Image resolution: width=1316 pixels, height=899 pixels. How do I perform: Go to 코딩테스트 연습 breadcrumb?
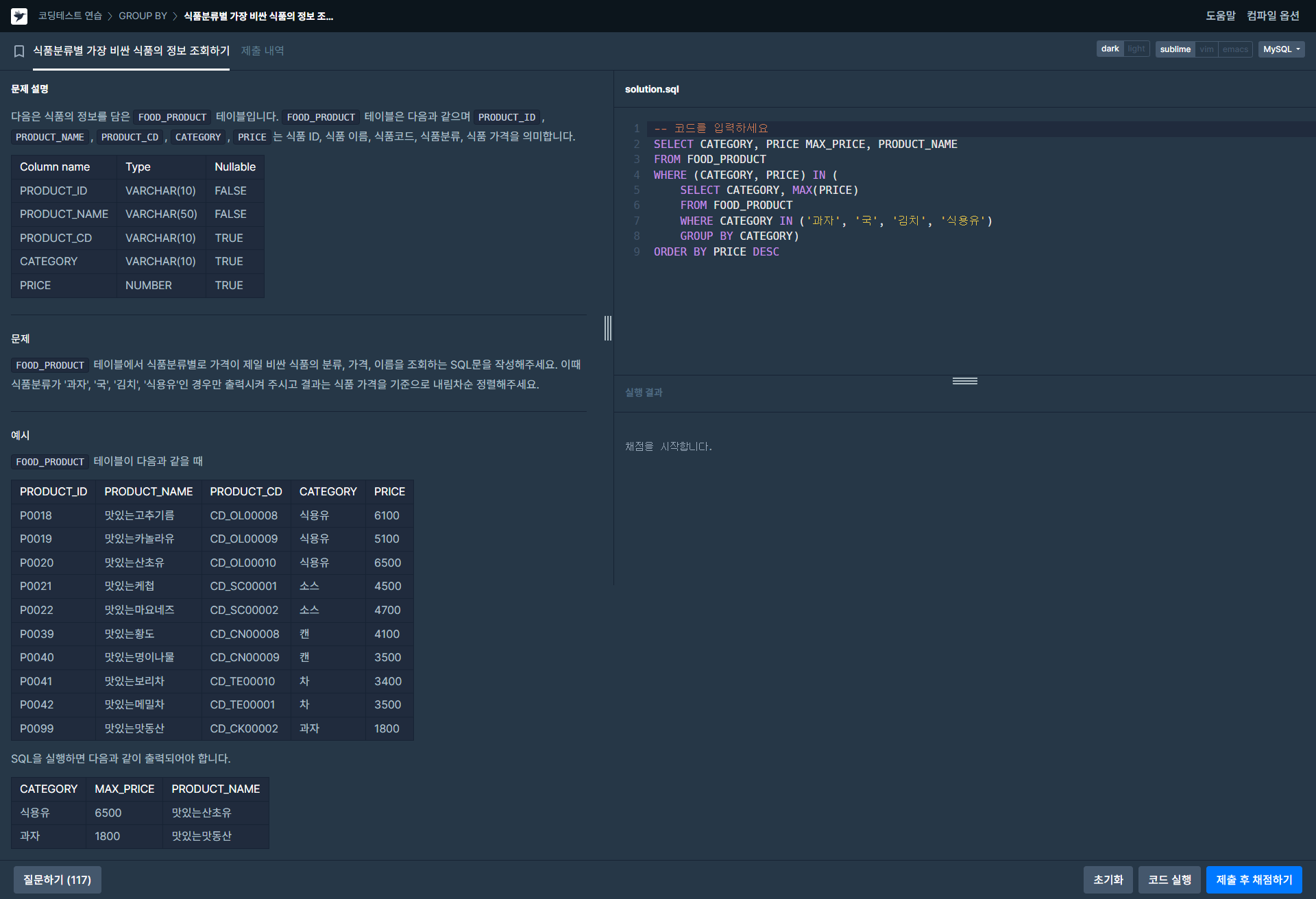coord(70,16)
